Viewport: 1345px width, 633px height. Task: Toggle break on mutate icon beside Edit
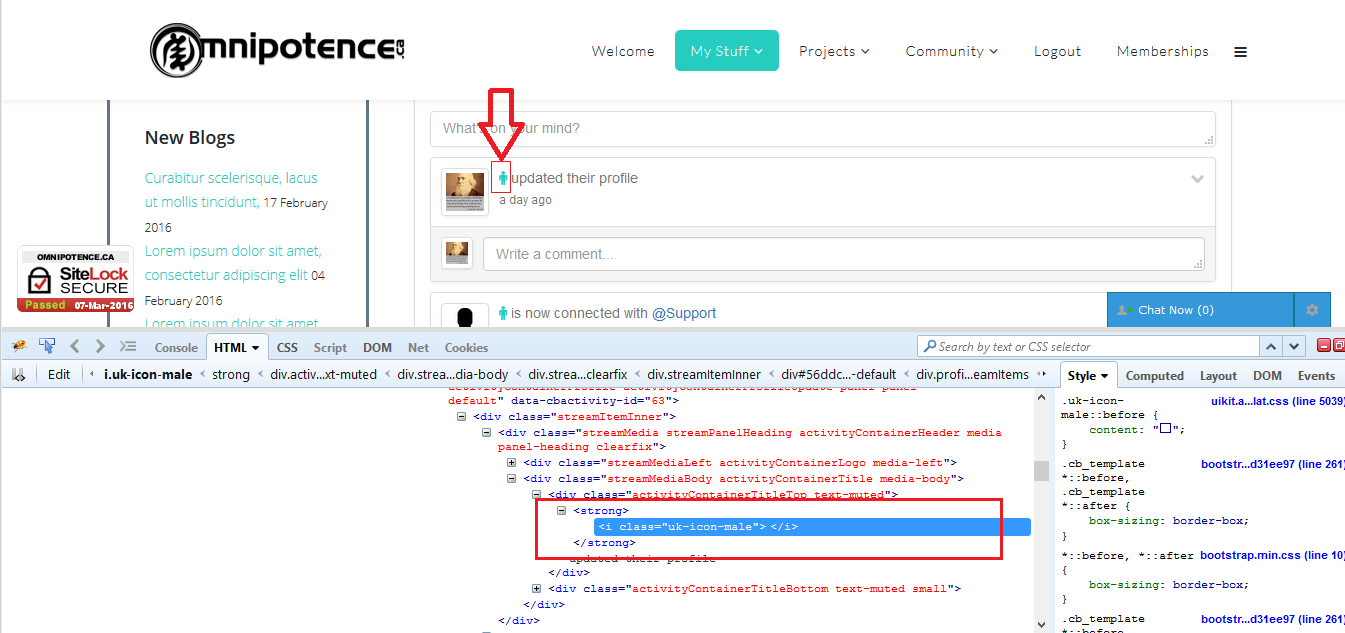coord(18,374)
